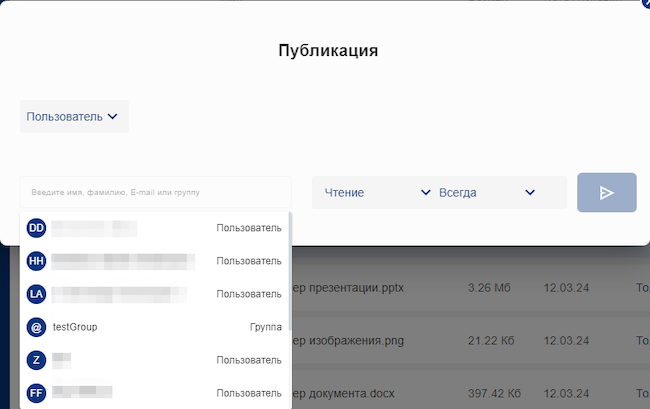Viewport: 650px width, 409px height.
Task: Click the send publication arrow button
Action: tap(606, 192)
